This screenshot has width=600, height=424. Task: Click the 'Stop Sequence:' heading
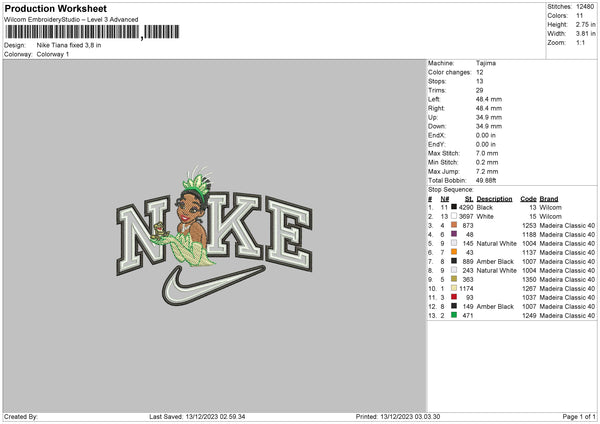(x=451, y=190)
